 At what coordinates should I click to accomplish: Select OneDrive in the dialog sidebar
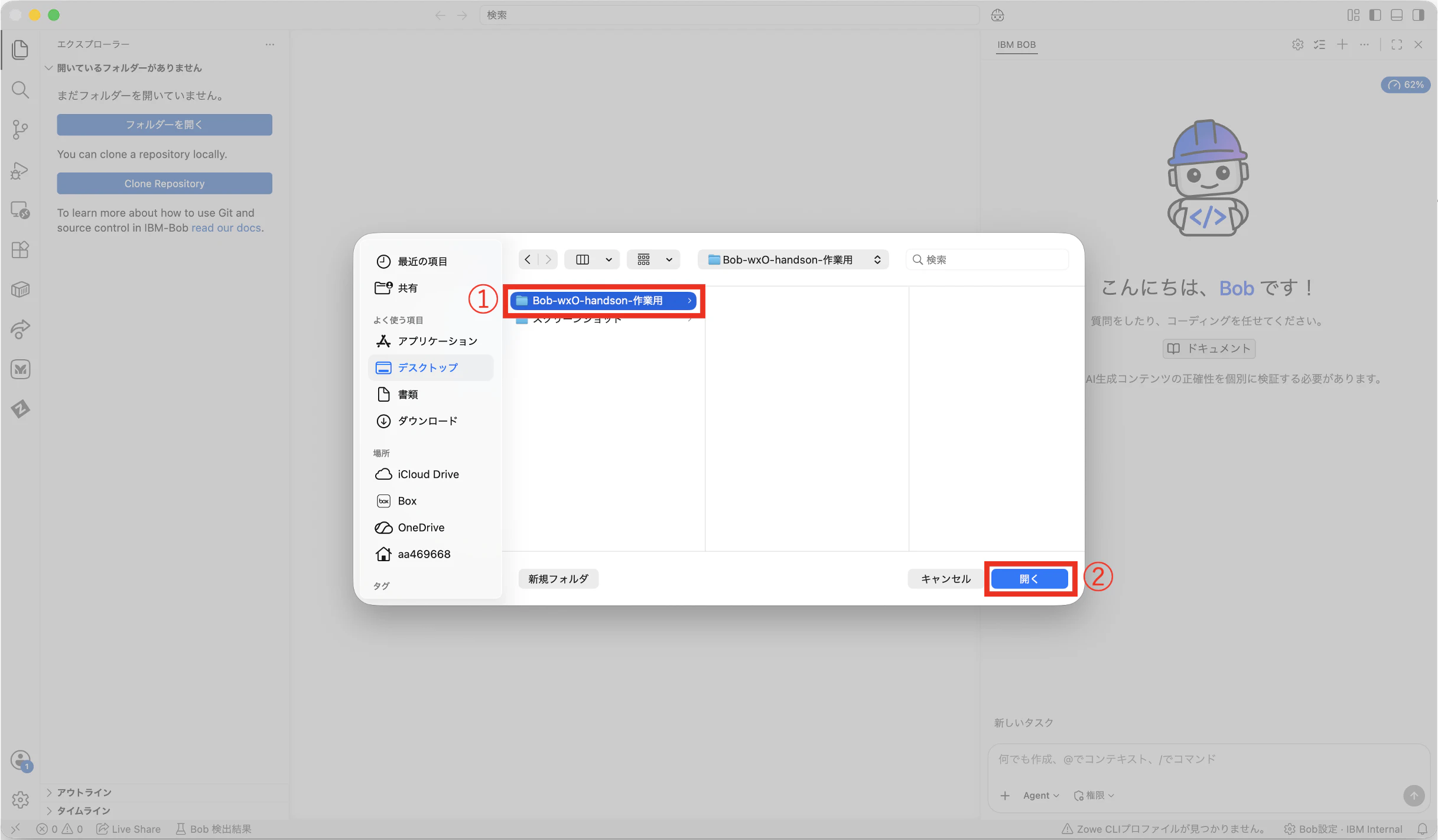pos(431,527)
